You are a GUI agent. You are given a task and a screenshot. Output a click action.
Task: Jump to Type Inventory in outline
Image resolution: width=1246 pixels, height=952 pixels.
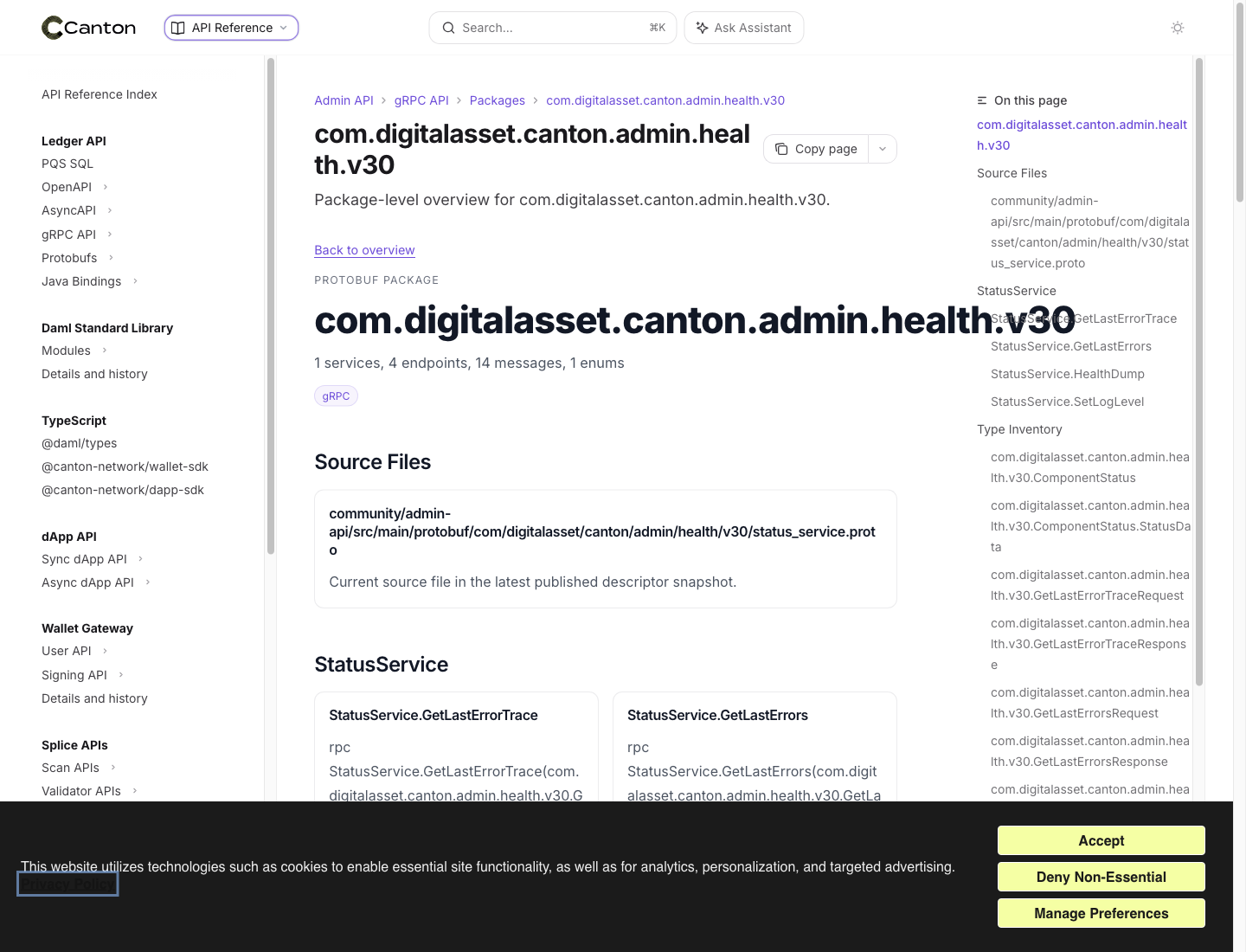tap(1019, 429)
